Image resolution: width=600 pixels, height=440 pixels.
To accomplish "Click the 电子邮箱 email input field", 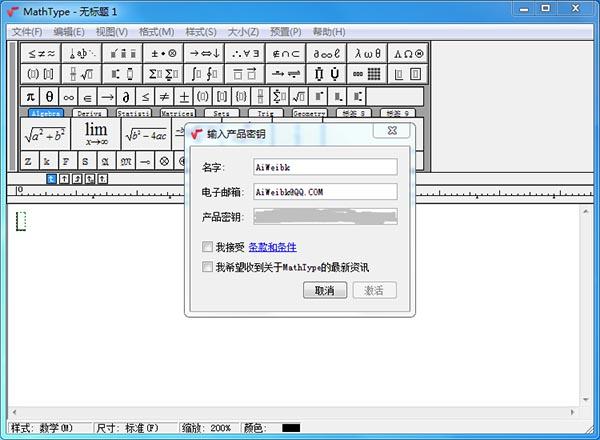I will [325, 192].
